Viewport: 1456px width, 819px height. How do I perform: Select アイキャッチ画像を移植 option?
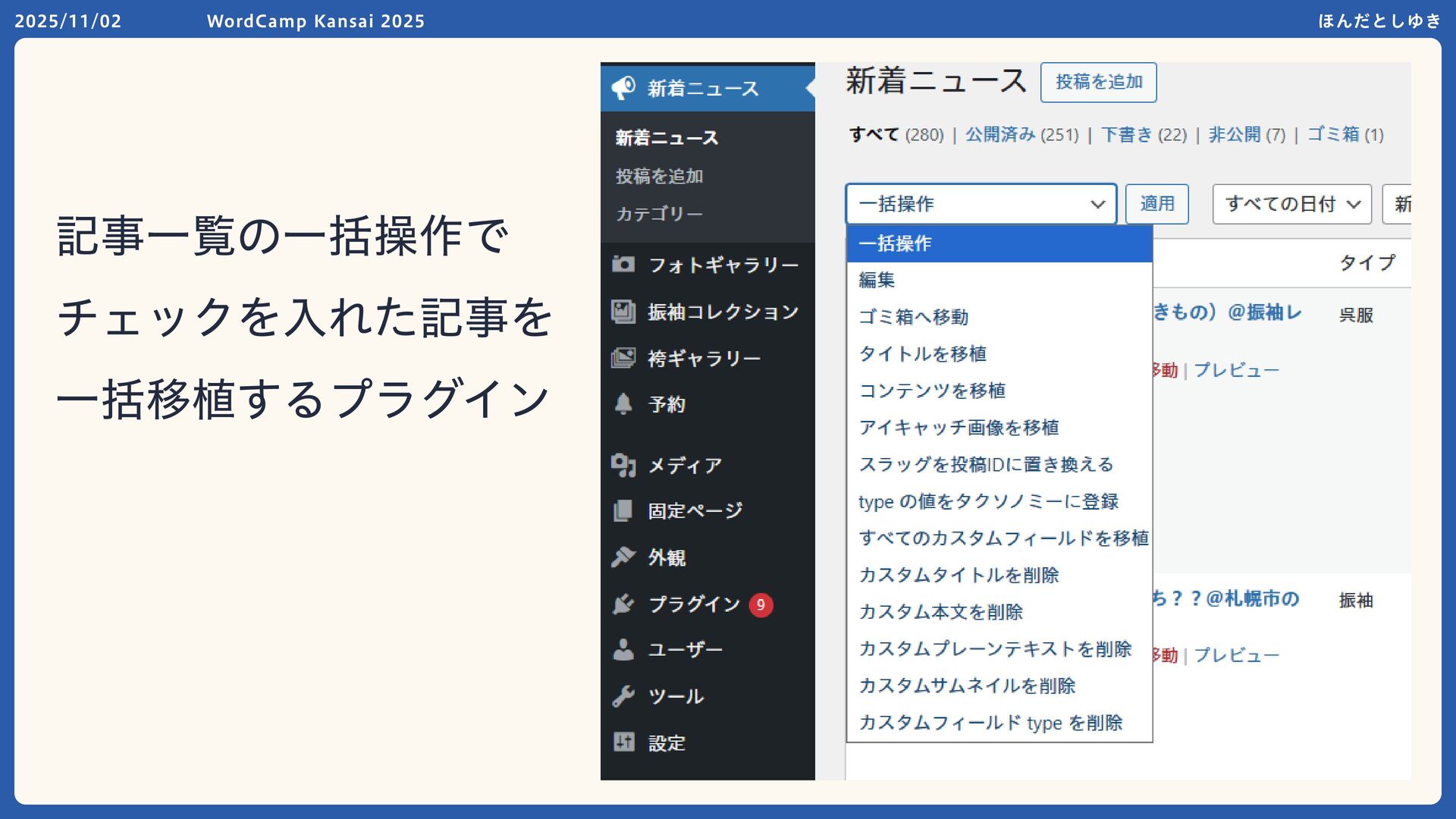point(959,428)
